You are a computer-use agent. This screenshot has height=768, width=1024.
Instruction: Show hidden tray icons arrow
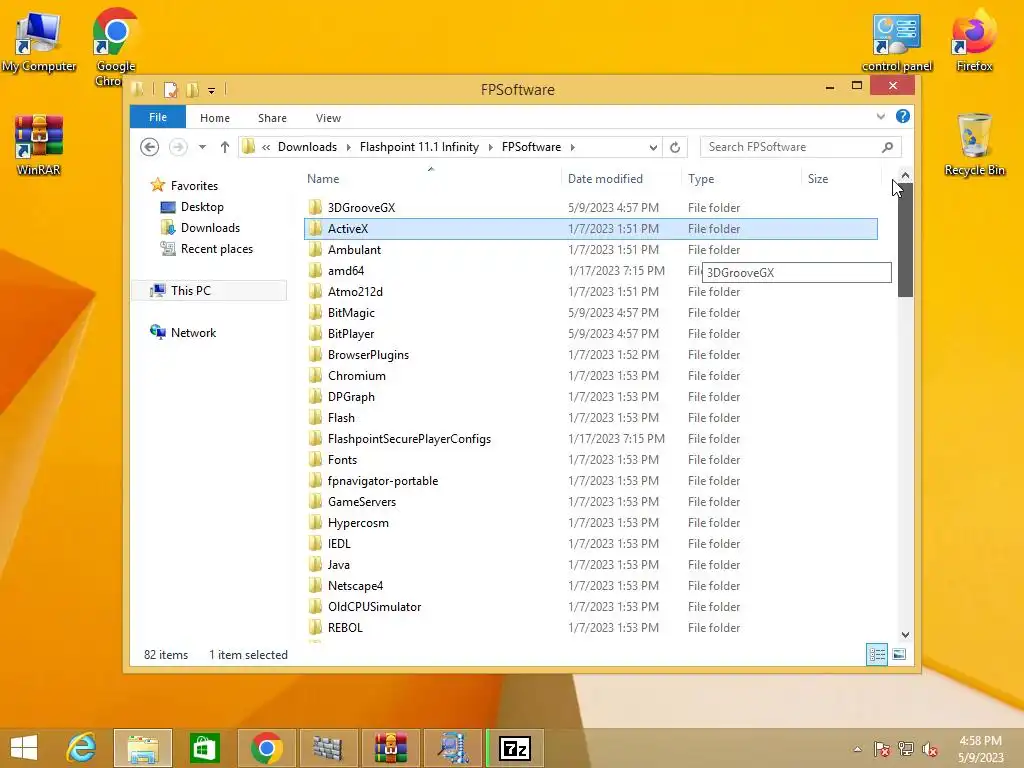pyautogui.click(x=857, y=749)
